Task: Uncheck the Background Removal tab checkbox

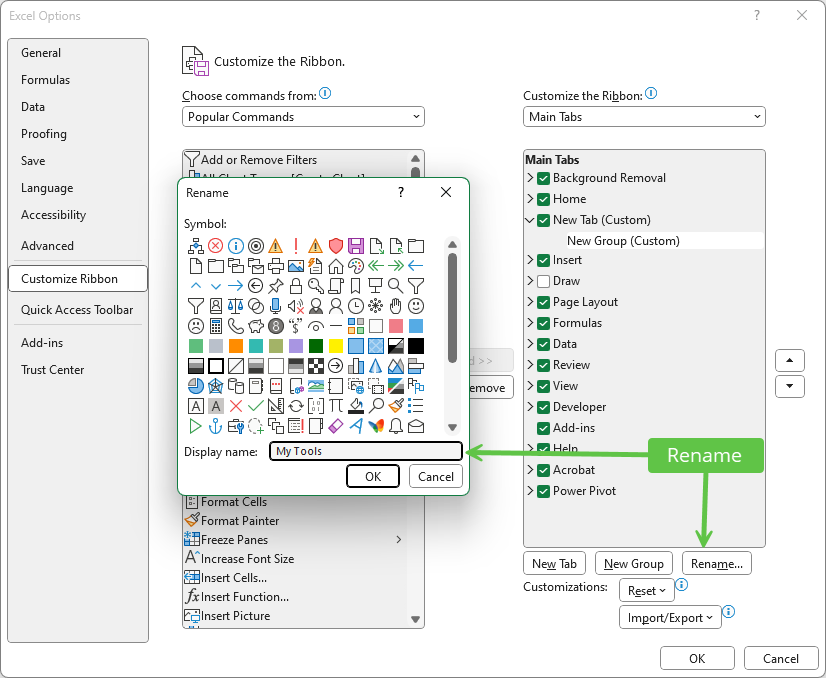Action: click(x=544, y=178)
